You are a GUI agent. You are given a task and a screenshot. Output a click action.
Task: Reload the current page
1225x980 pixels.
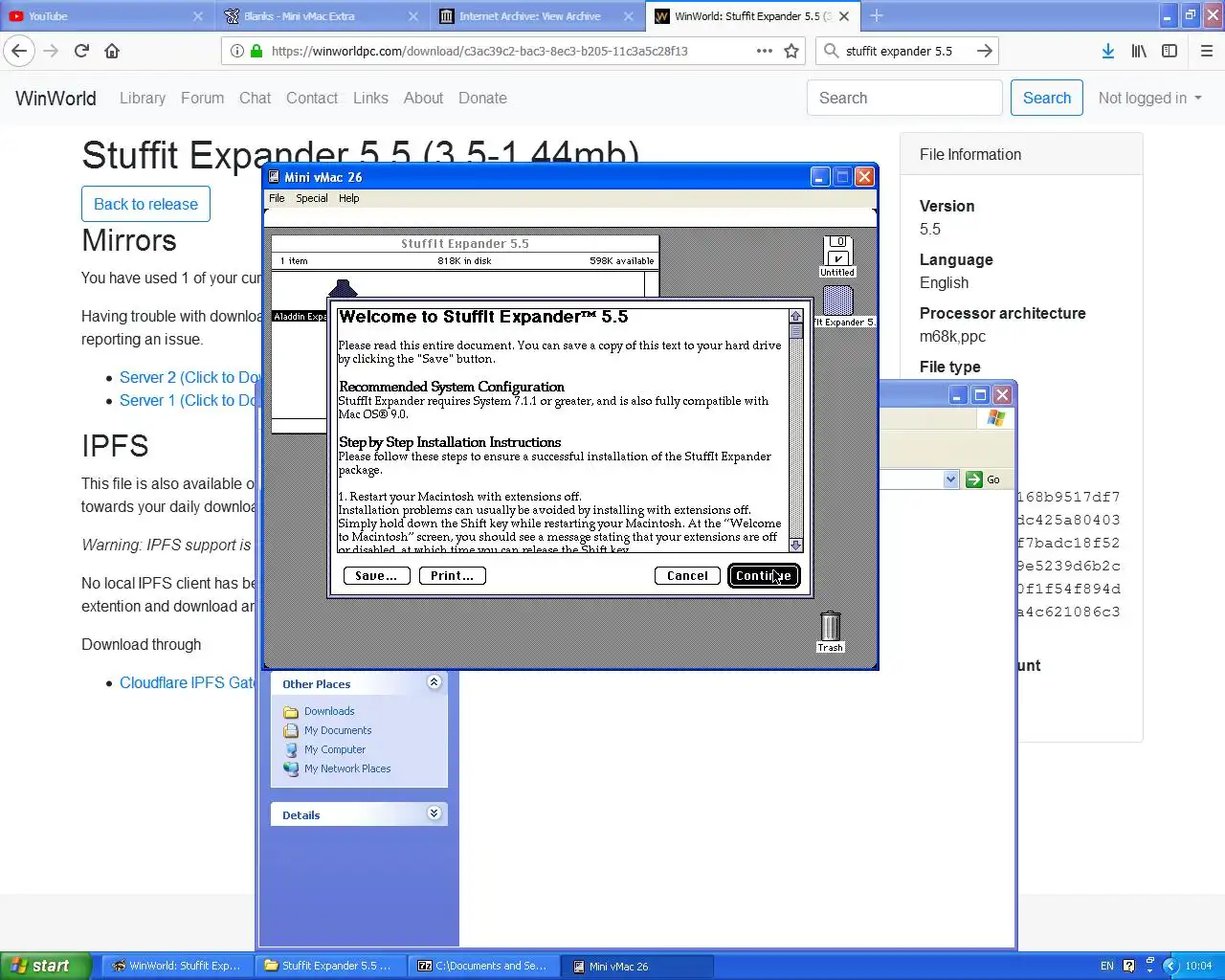[81, 51]
